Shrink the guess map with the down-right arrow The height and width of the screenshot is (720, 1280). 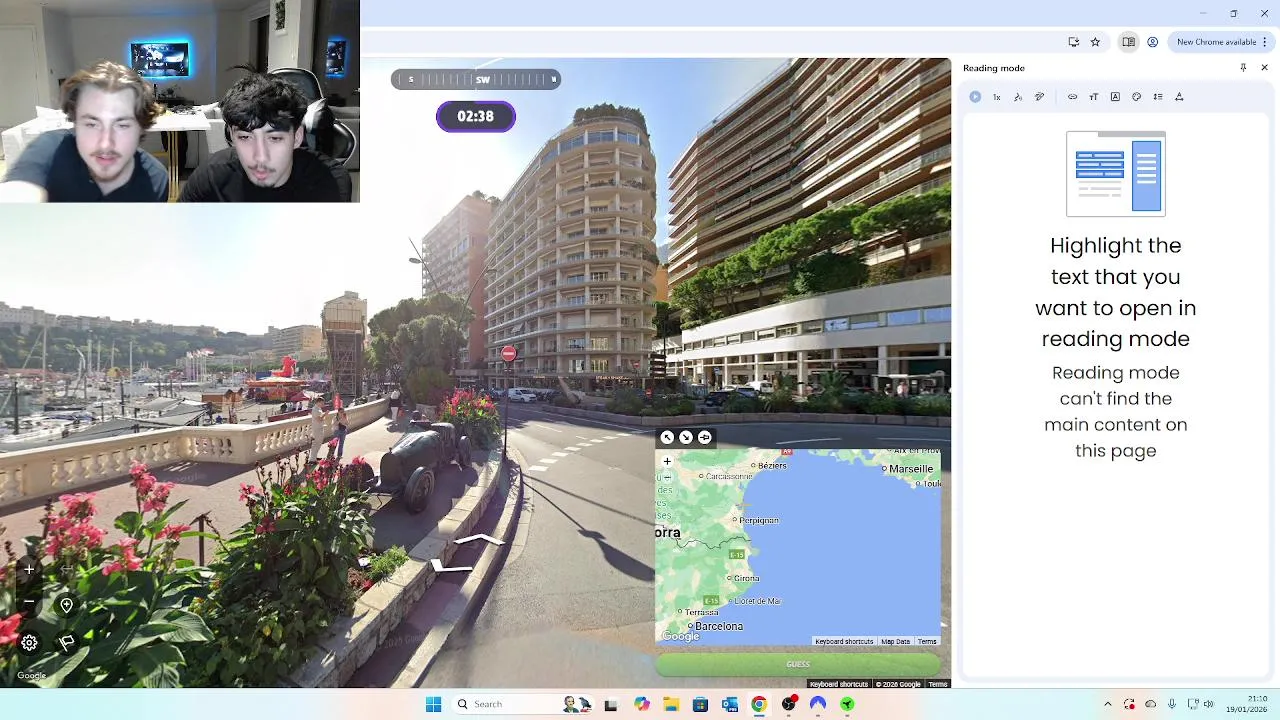coord(685,437)
